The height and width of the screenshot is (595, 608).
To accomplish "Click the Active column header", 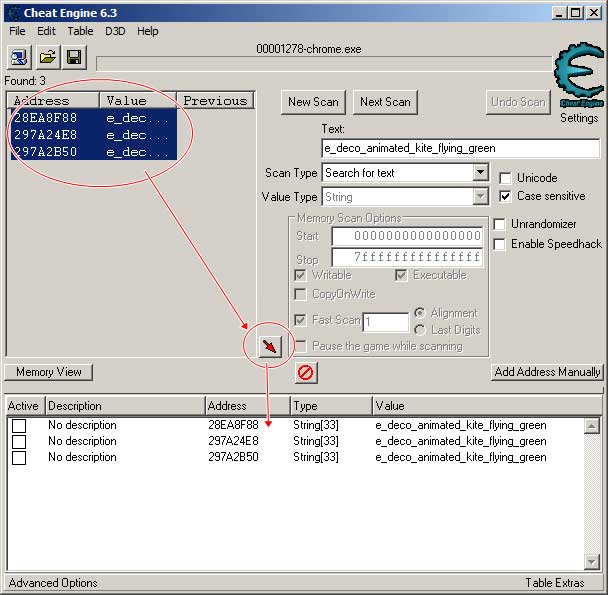I will (x=26, y=406).
